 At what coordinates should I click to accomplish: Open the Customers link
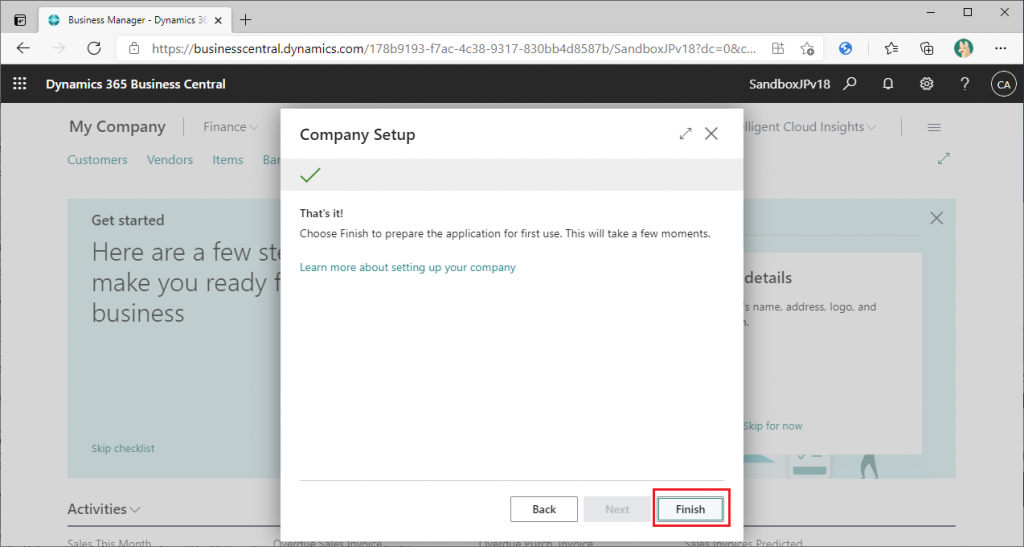pos(97,160)
